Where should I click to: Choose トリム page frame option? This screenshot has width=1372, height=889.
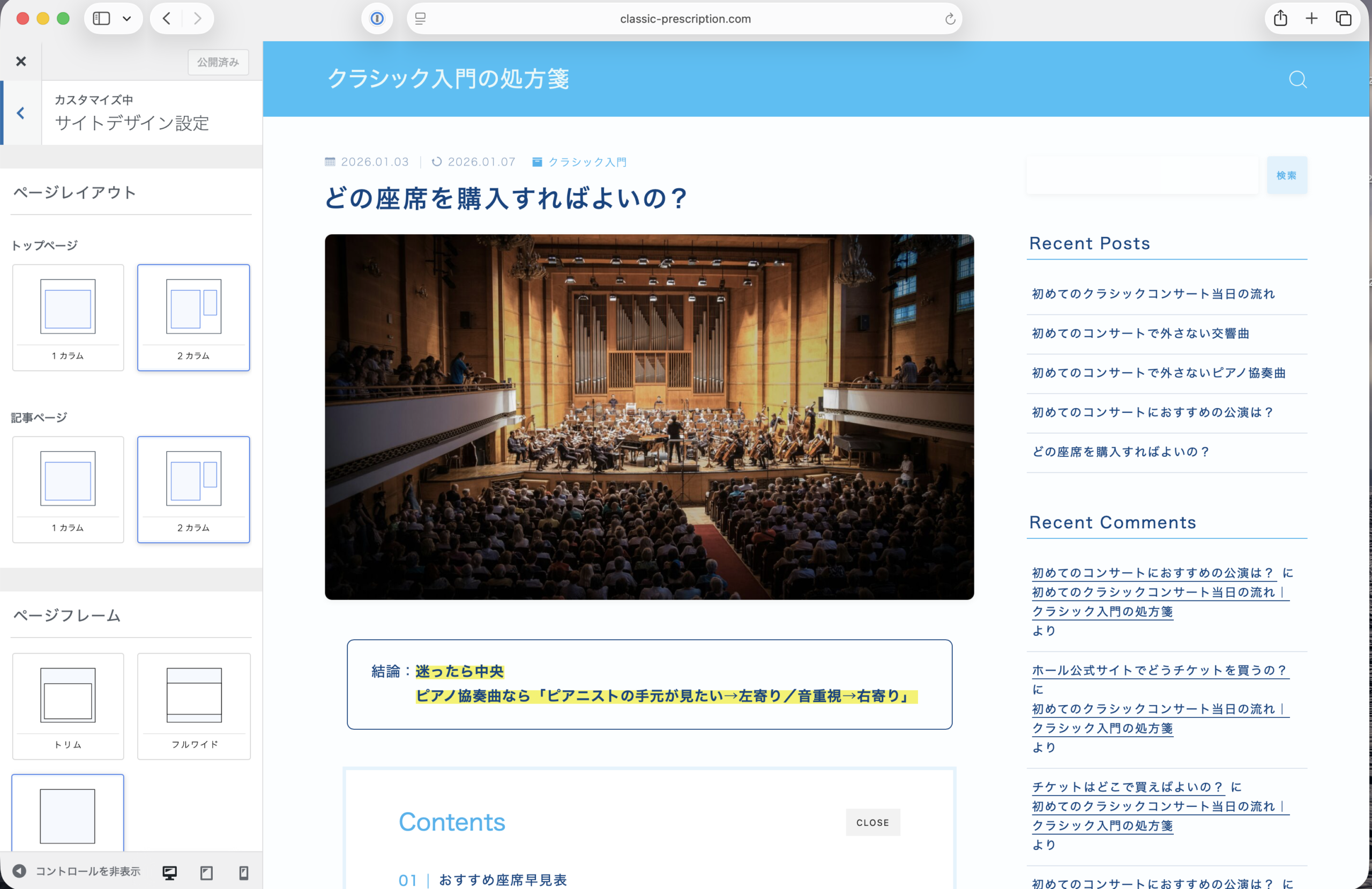(68, 706)
